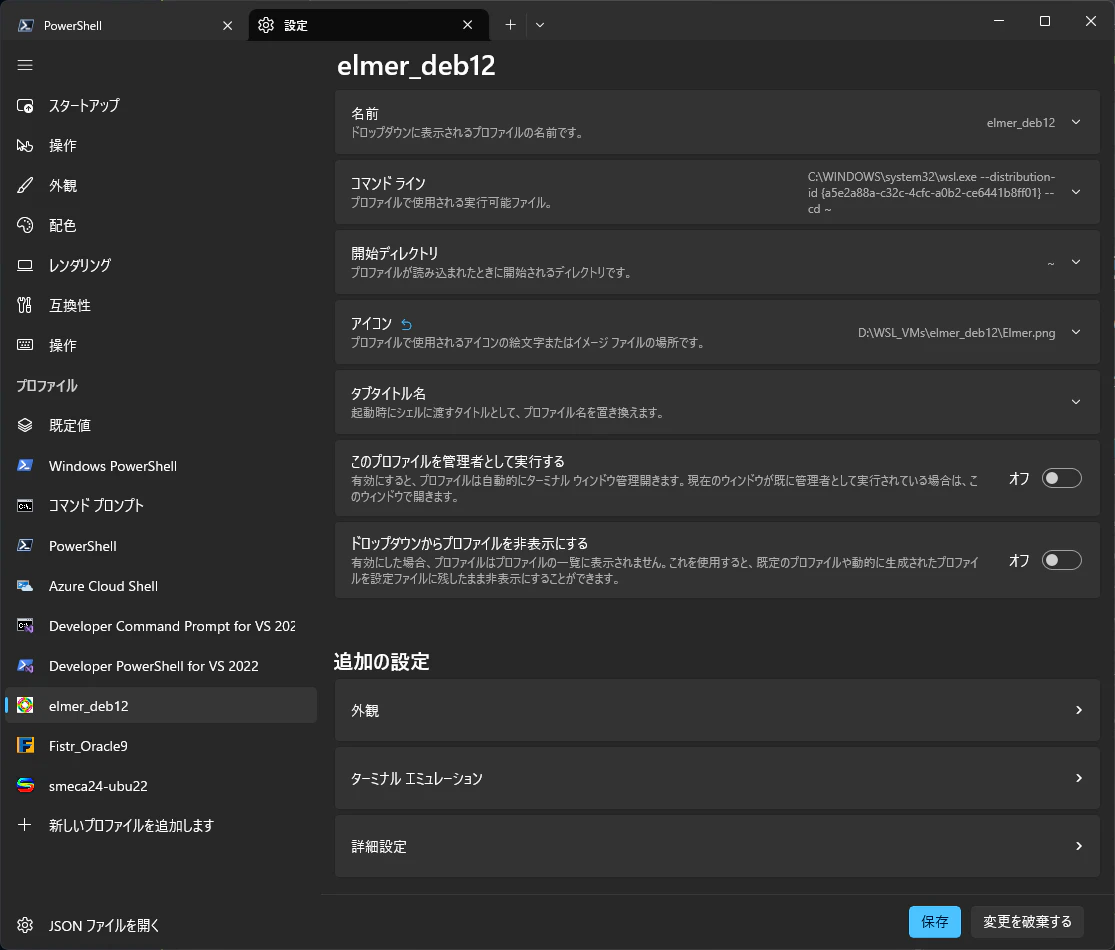Image resolution: width=1115 pixels, height=950 pixels.
Task: Save changes with the 保存 button
Action: coord(934,921)
